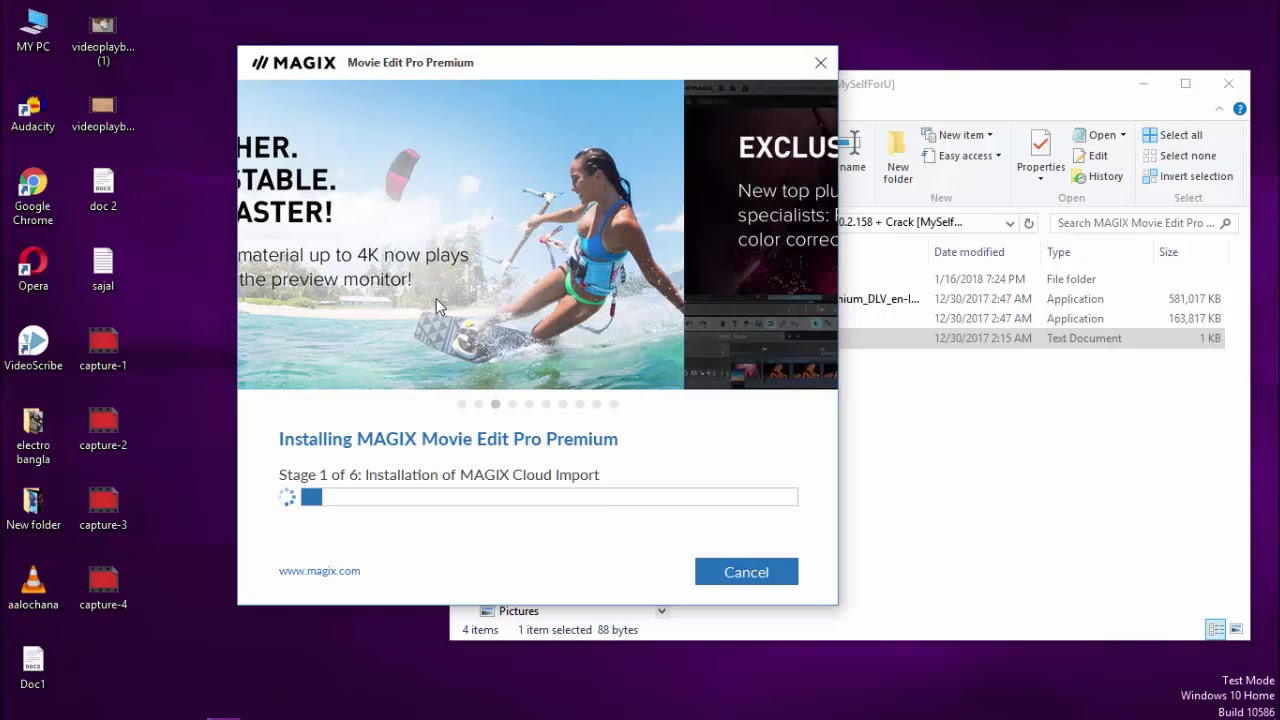Expand the Open dropdown in the ribbon

point(1122,135)
